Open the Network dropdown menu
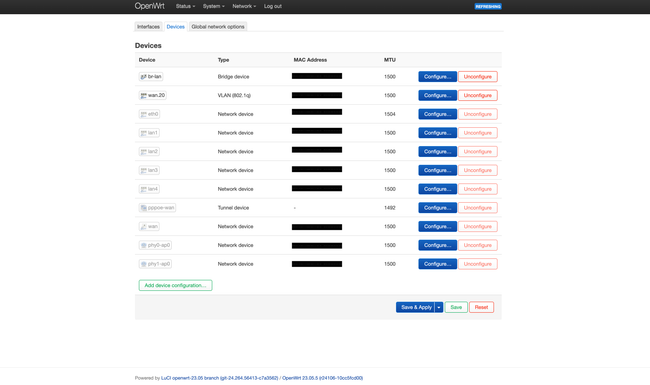 244,6
